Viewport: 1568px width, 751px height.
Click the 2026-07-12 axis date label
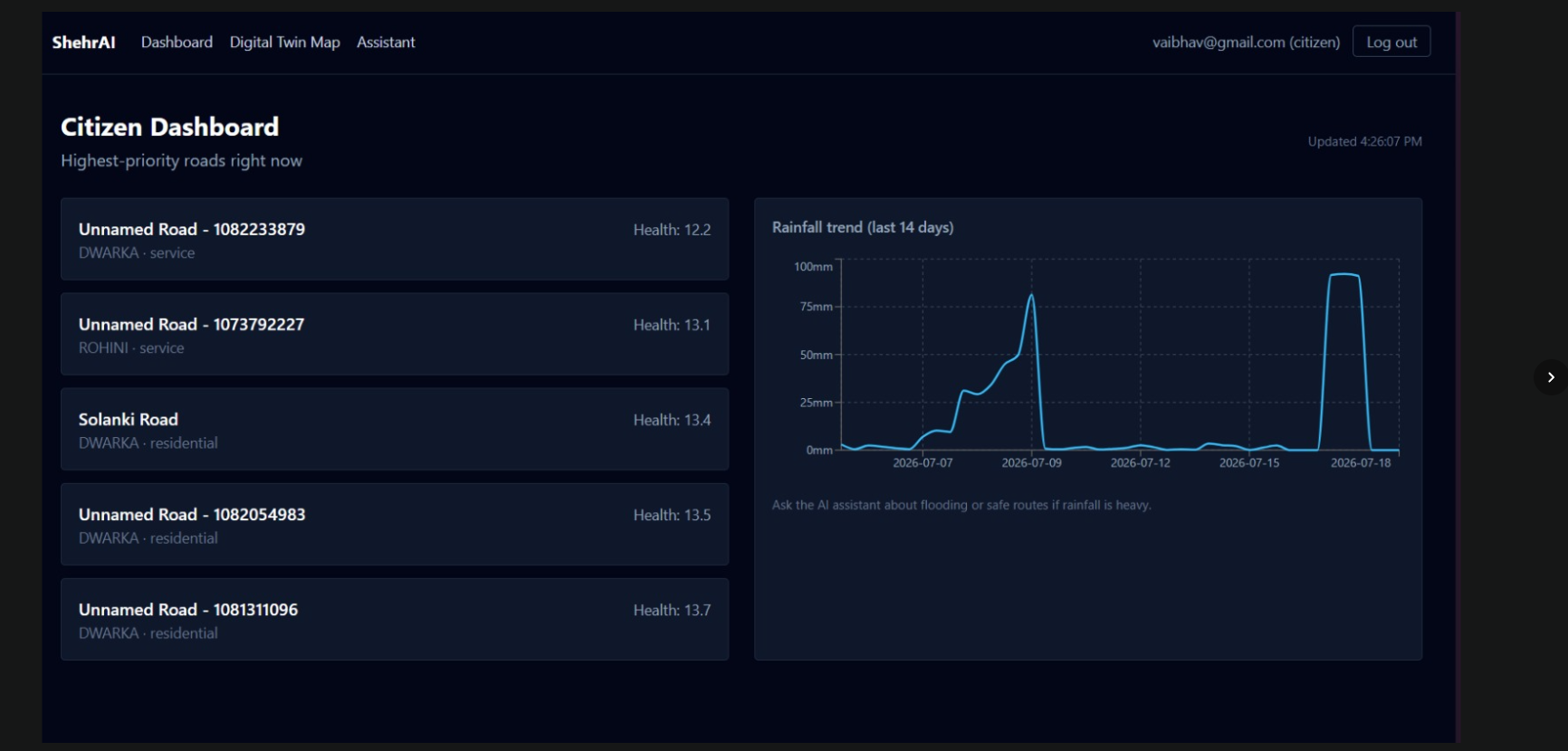click(1140, 463)
